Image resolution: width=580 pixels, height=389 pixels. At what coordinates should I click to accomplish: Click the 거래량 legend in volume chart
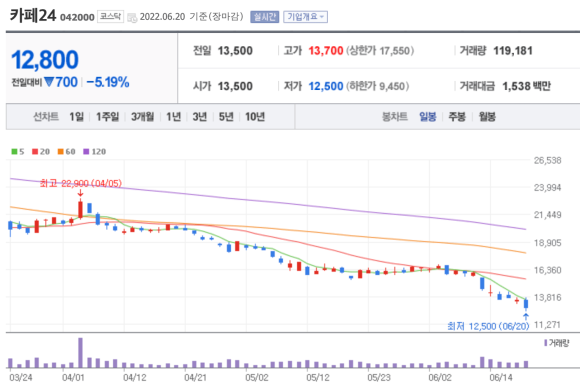point(557,343)
